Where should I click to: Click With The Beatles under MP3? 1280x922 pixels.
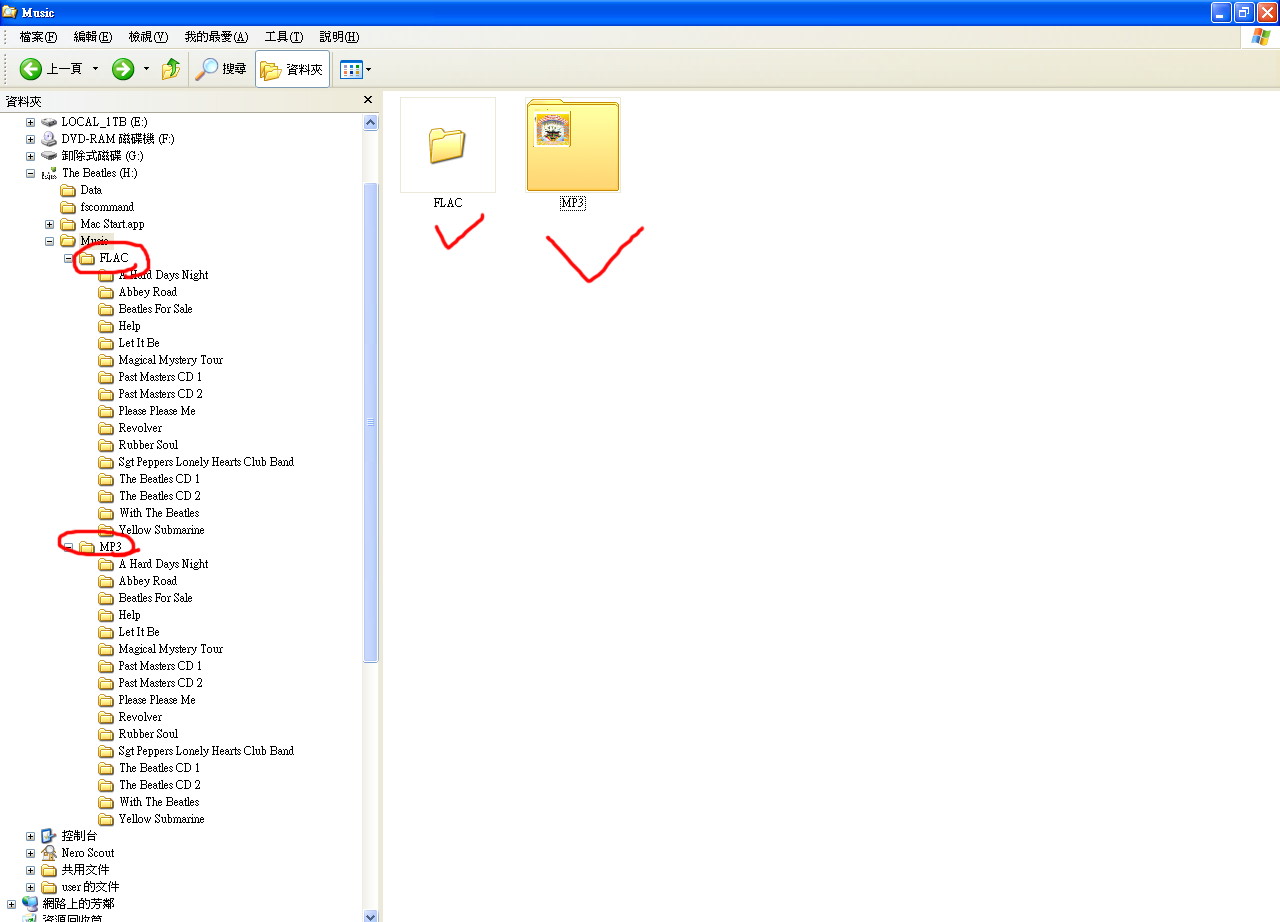[x=159, y=802]
